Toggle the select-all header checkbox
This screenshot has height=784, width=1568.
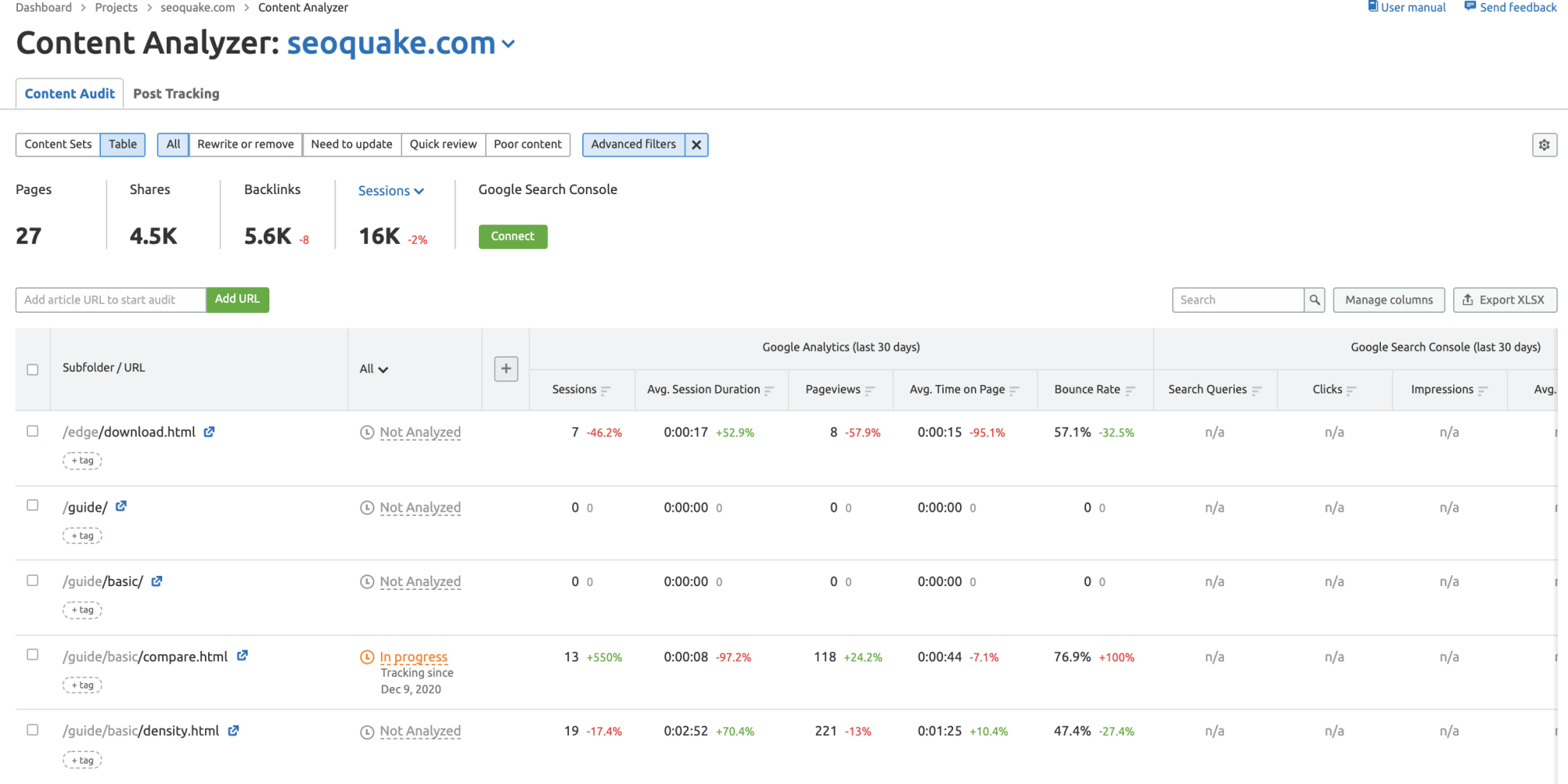pyautogui.click(x=33, y=369)
